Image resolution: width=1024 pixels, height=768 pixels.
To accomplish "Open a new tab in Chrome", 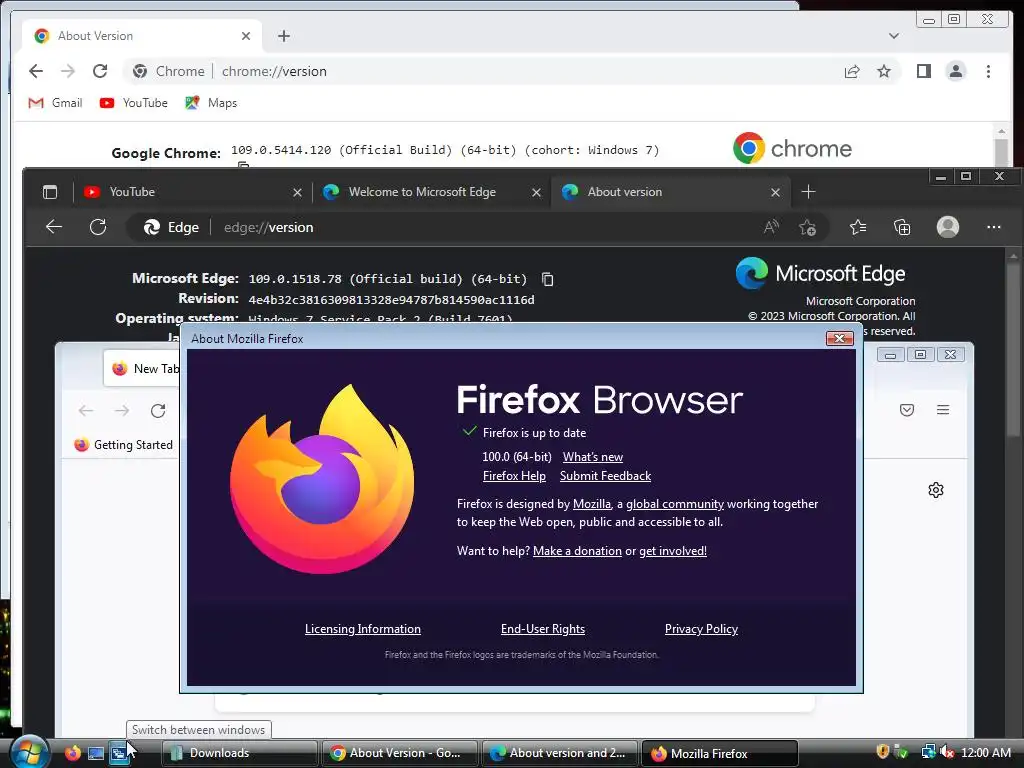I will pyautogui.click(x=283, y=36).
